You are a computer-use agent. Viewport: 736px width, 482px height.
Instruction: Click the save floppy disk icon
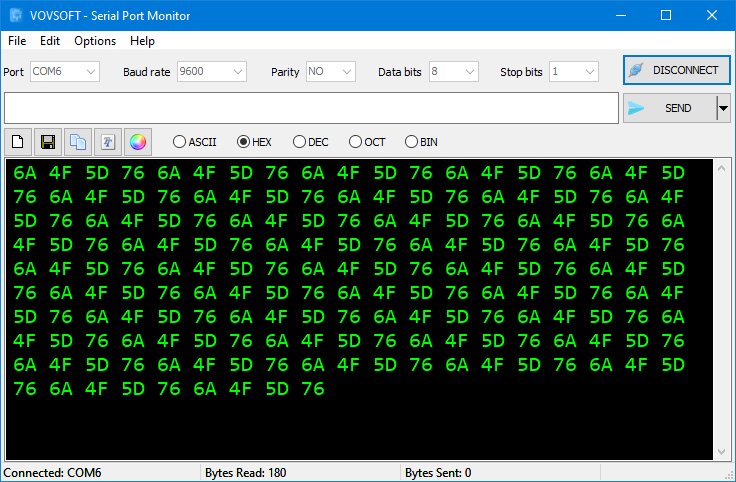pos(47,142)
